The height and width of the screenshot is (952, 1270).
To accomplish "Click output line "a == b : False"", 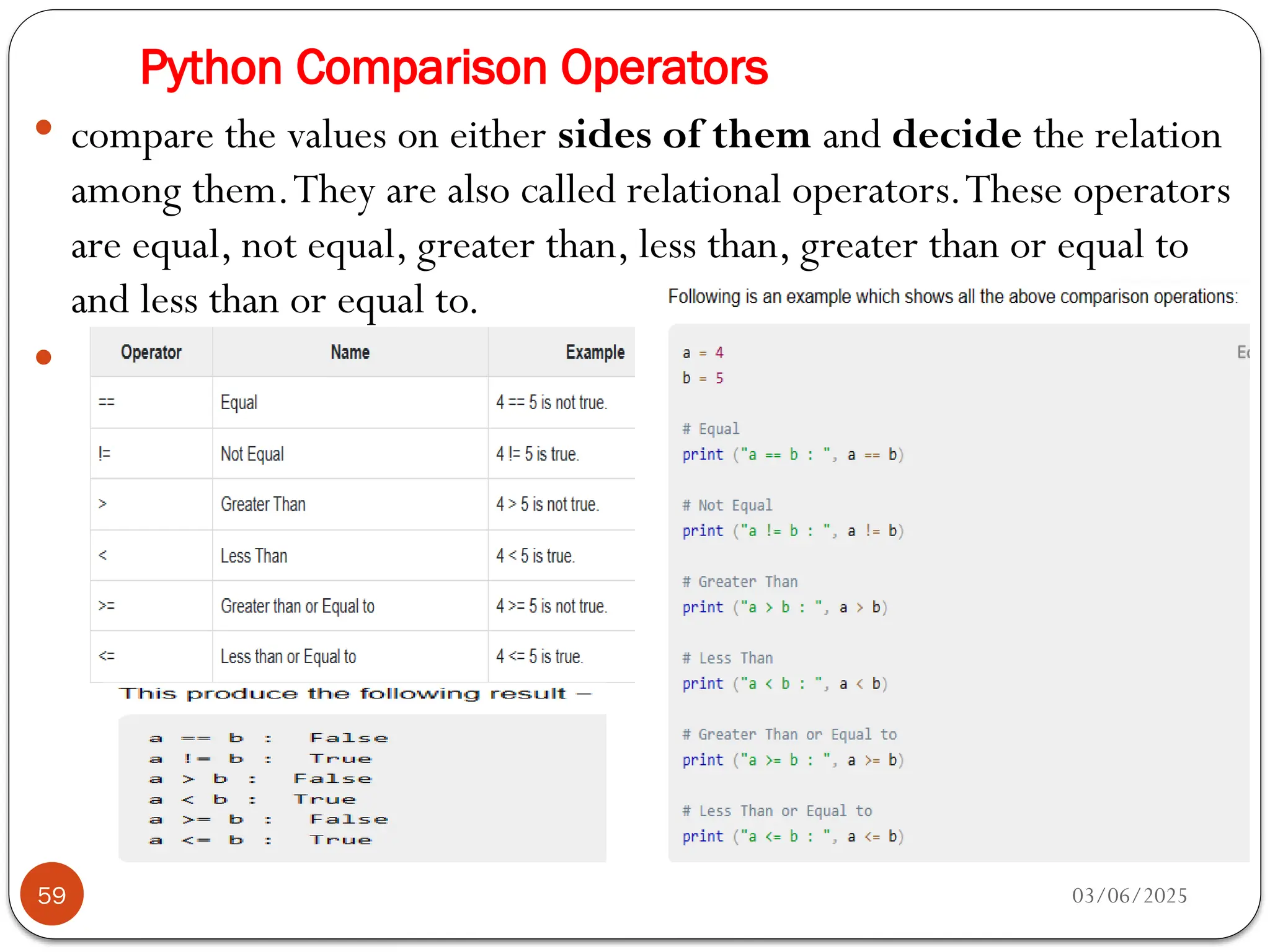I will (269, 738).
